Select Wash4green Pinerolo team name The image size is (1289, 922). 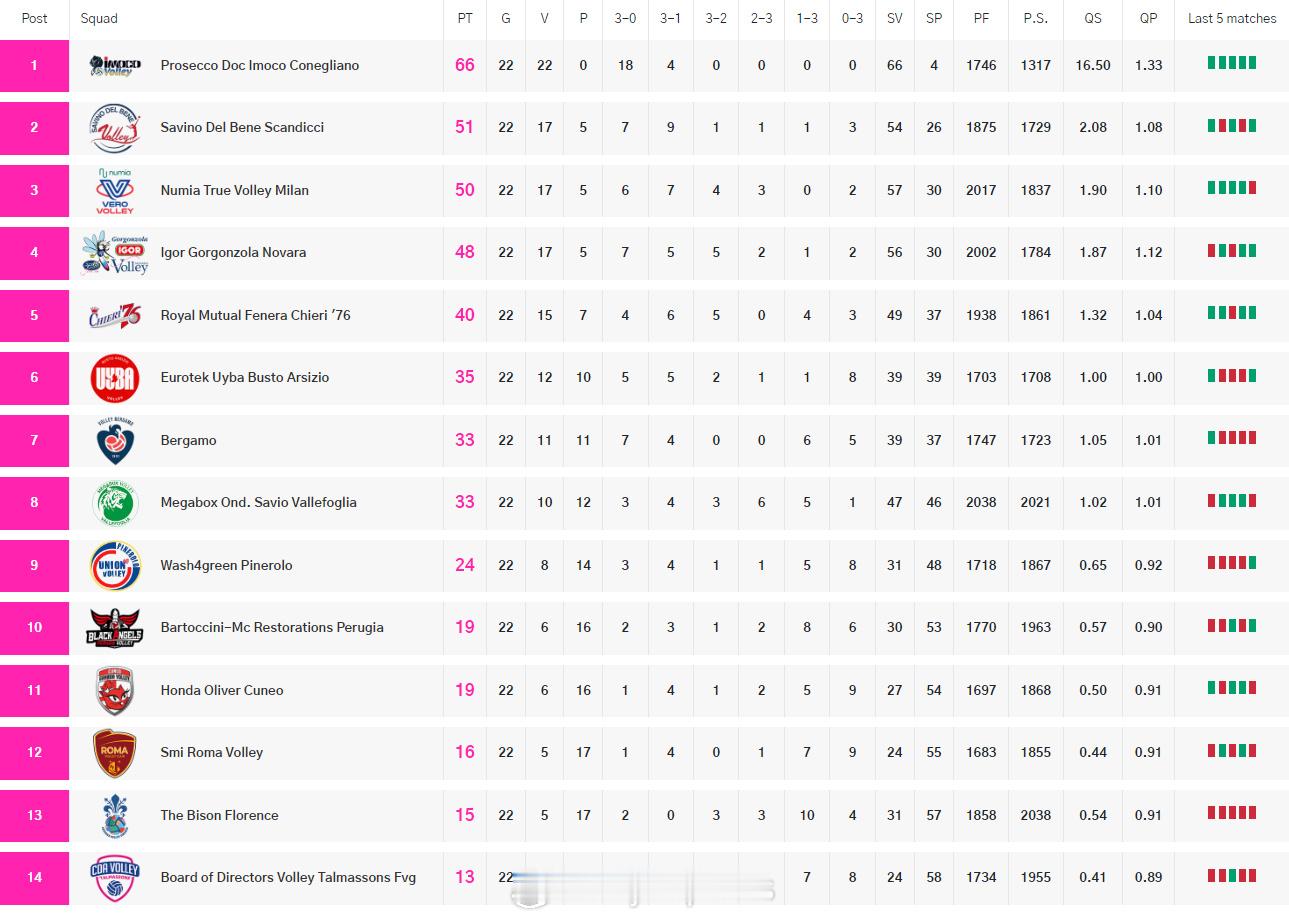coord(226,566)
